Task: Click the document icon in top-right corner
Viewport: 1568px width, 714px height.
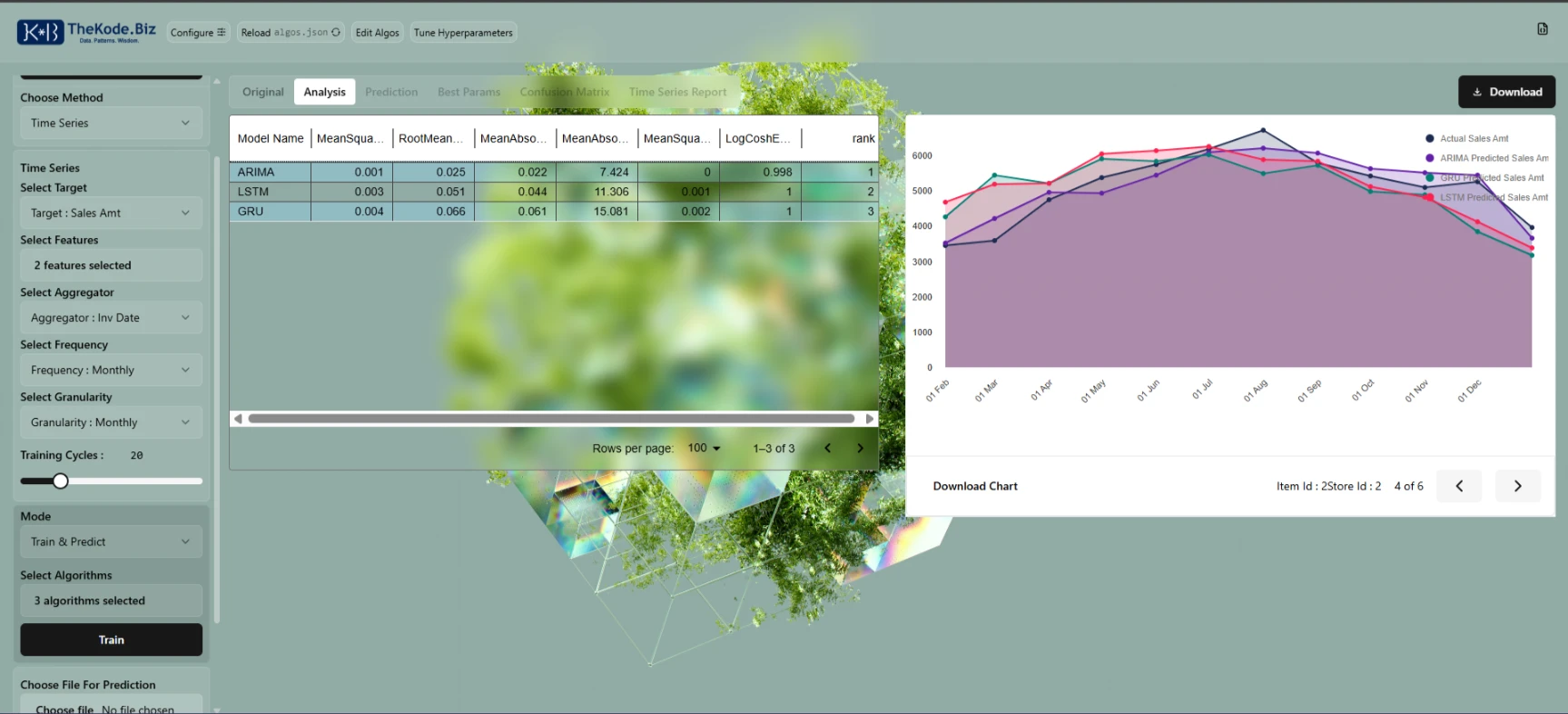Action: click(1542, 29)
